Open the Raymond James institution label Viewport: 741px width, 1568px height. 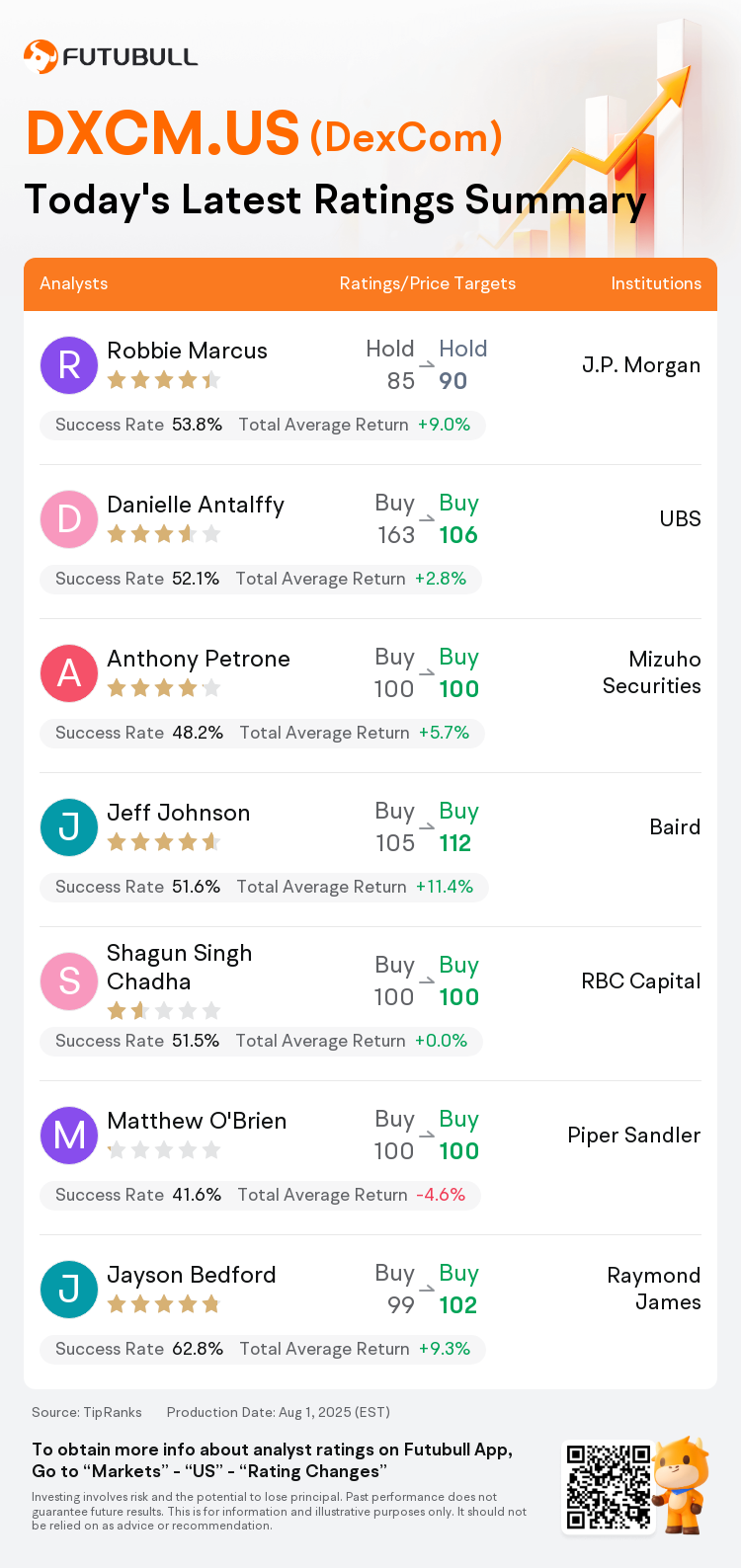pyautogui.click(x=654, y=1289)
